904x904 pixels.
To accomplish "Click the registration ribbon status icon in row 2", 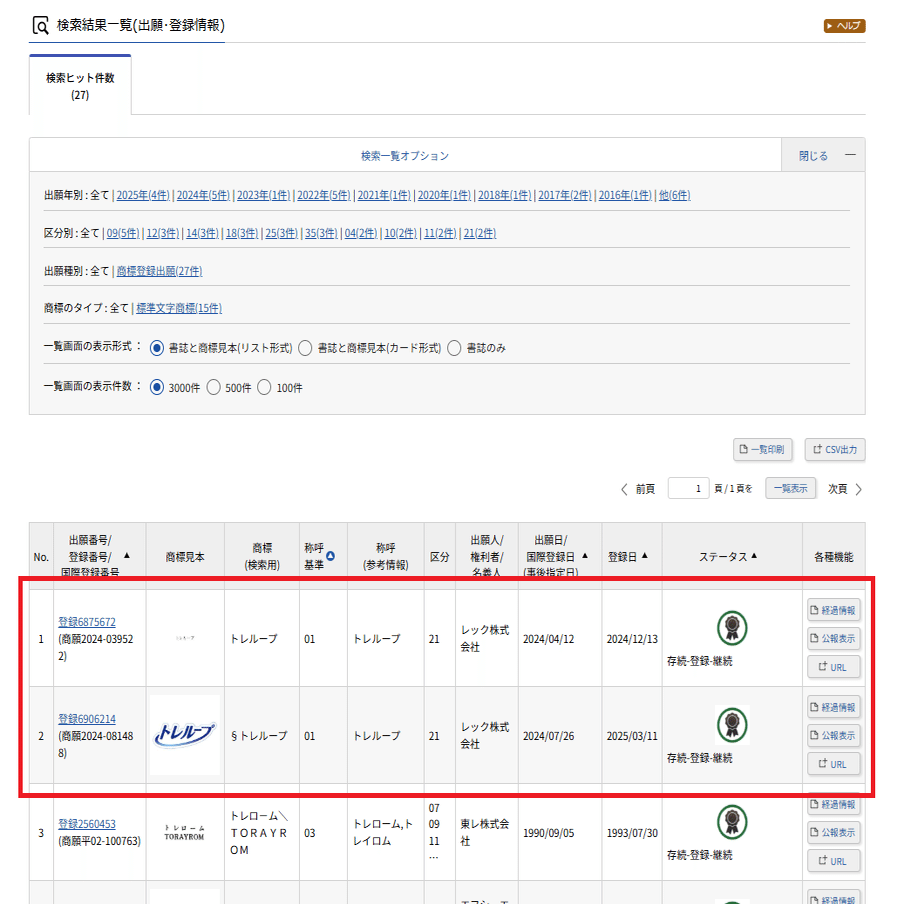I will pos(732,725).
